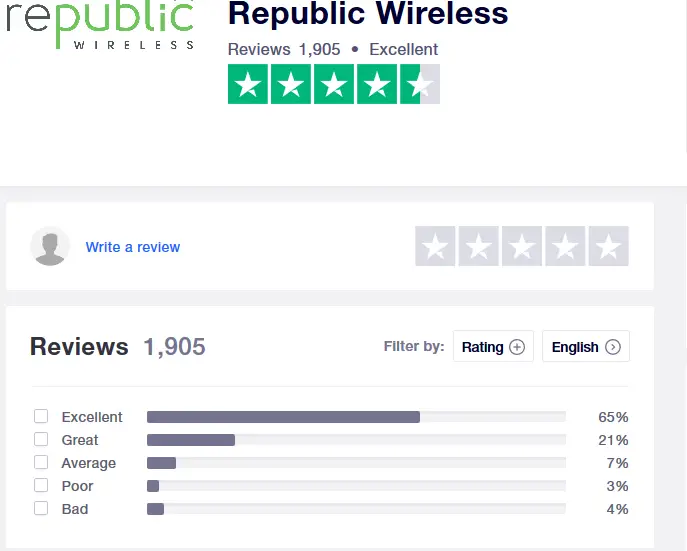
Task: Click the Excellent 65% rating bar
Action: click(x=356, y=417)
